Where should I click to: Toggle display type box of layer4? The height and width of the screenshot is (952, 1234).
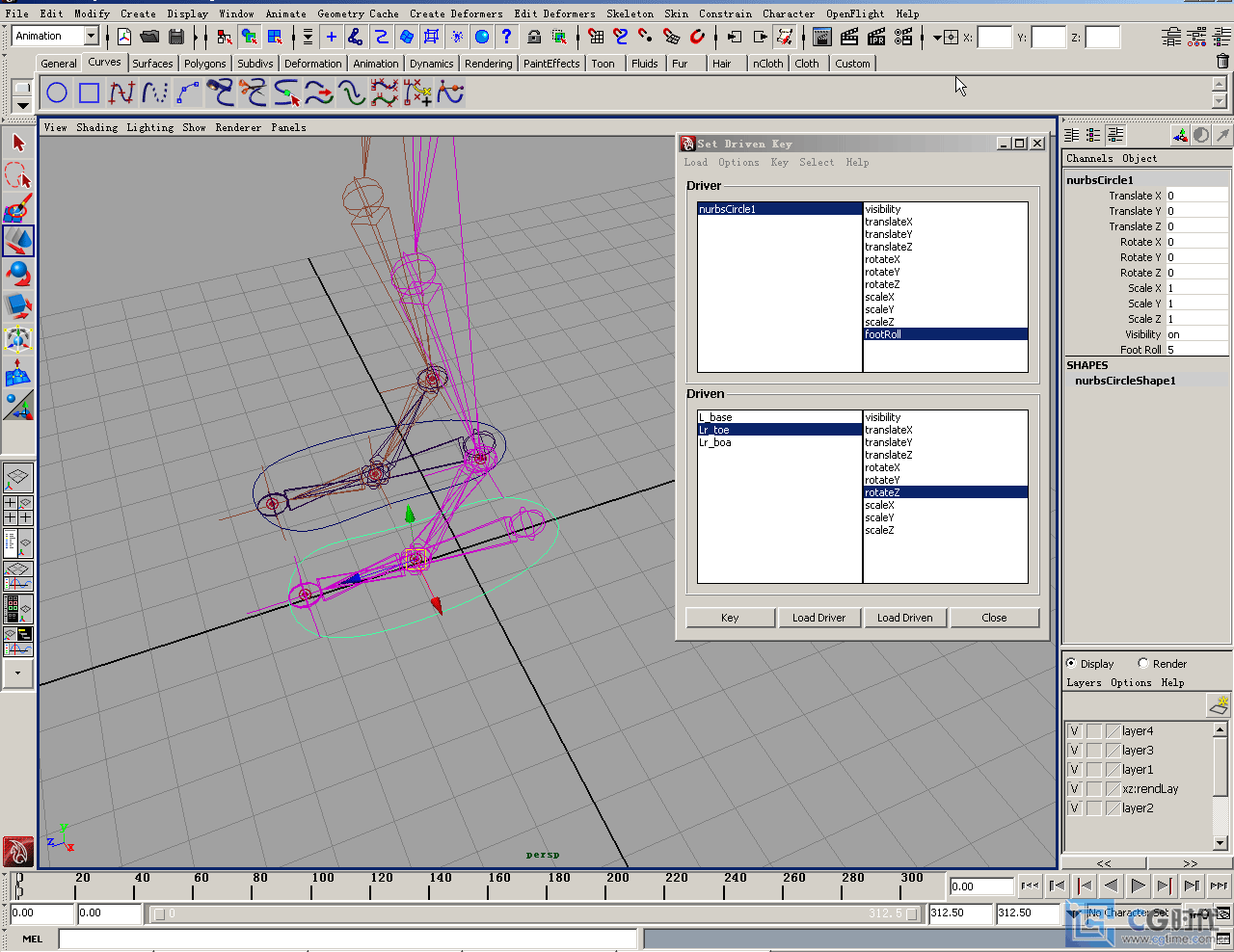coord(1094,731)
